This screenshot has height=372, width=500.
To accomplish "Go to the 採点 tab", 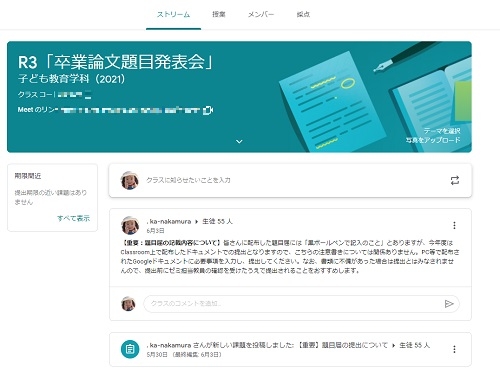I will [x=303, y=14].
